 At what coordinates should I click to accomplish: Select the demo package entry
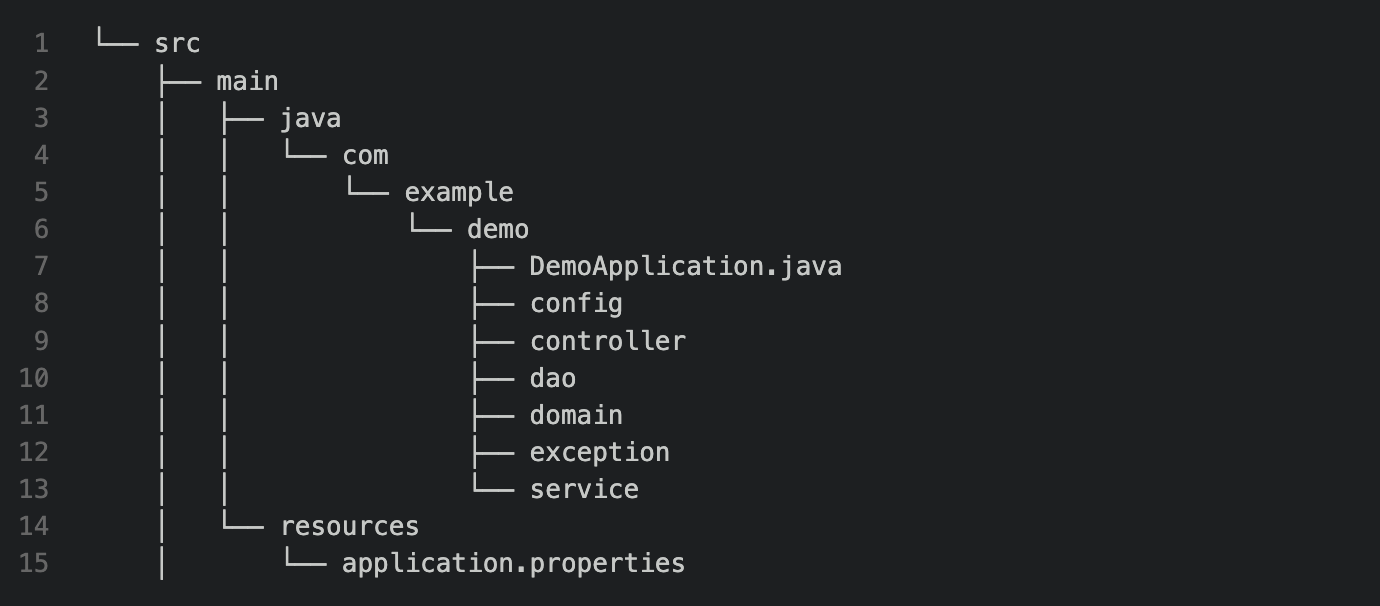click(498, 230)
